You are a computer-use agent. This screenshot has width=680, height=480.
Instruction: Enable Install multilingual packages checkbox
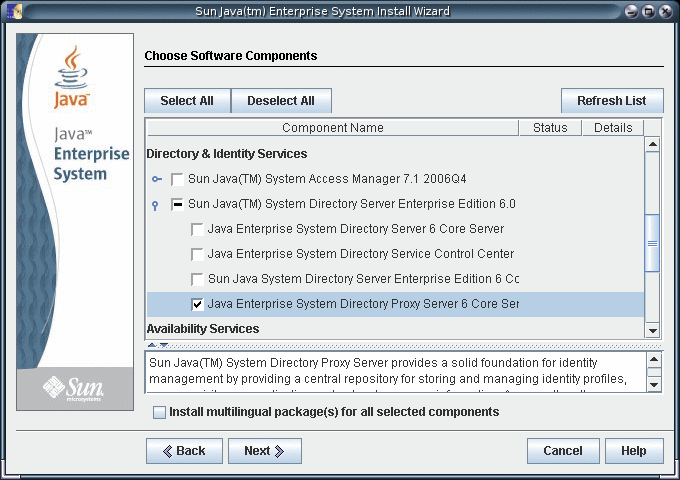159,412
